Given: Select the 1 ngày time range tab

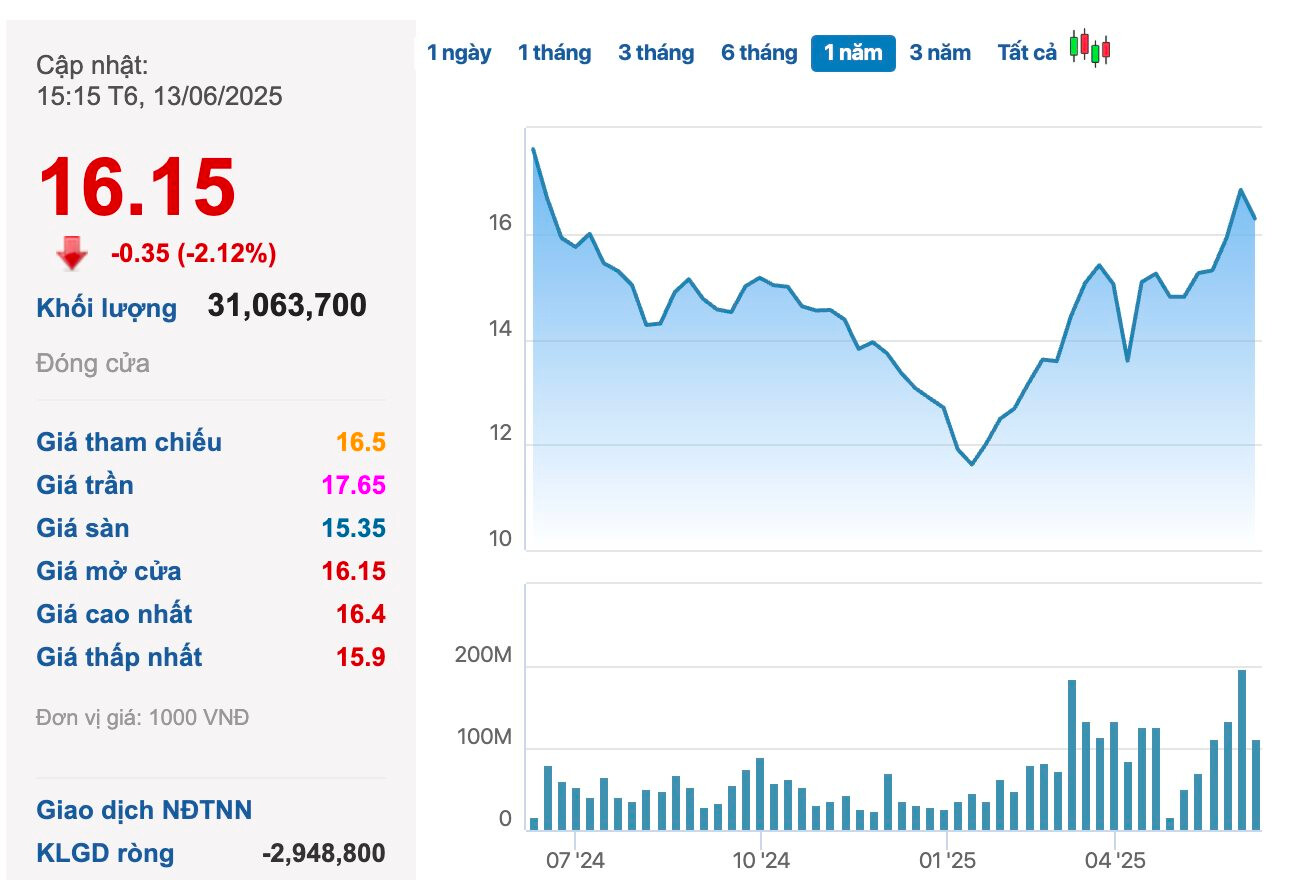Looking at the screenshot, I should 459,53.
